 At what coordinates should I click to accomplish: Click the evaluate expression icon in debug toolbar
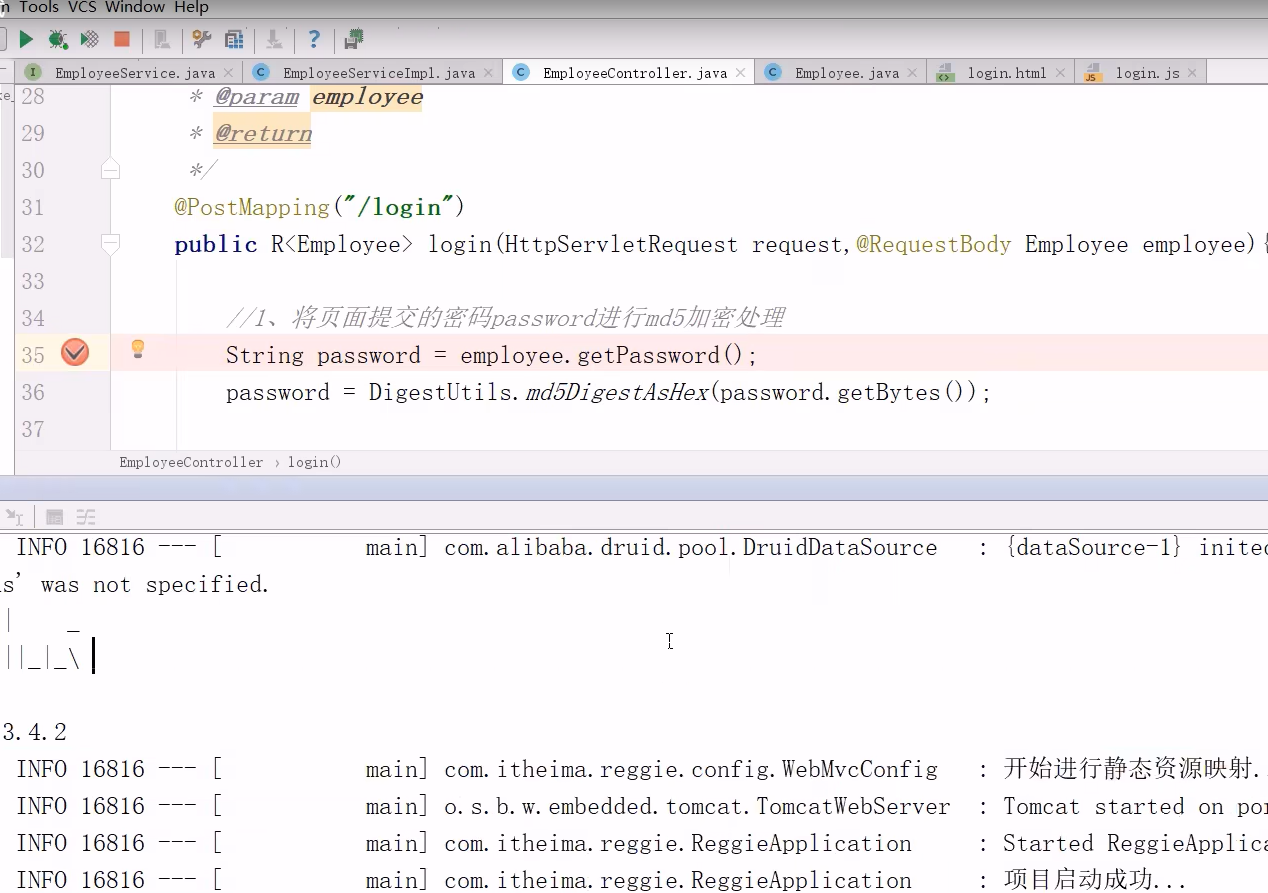click(55, 517)
